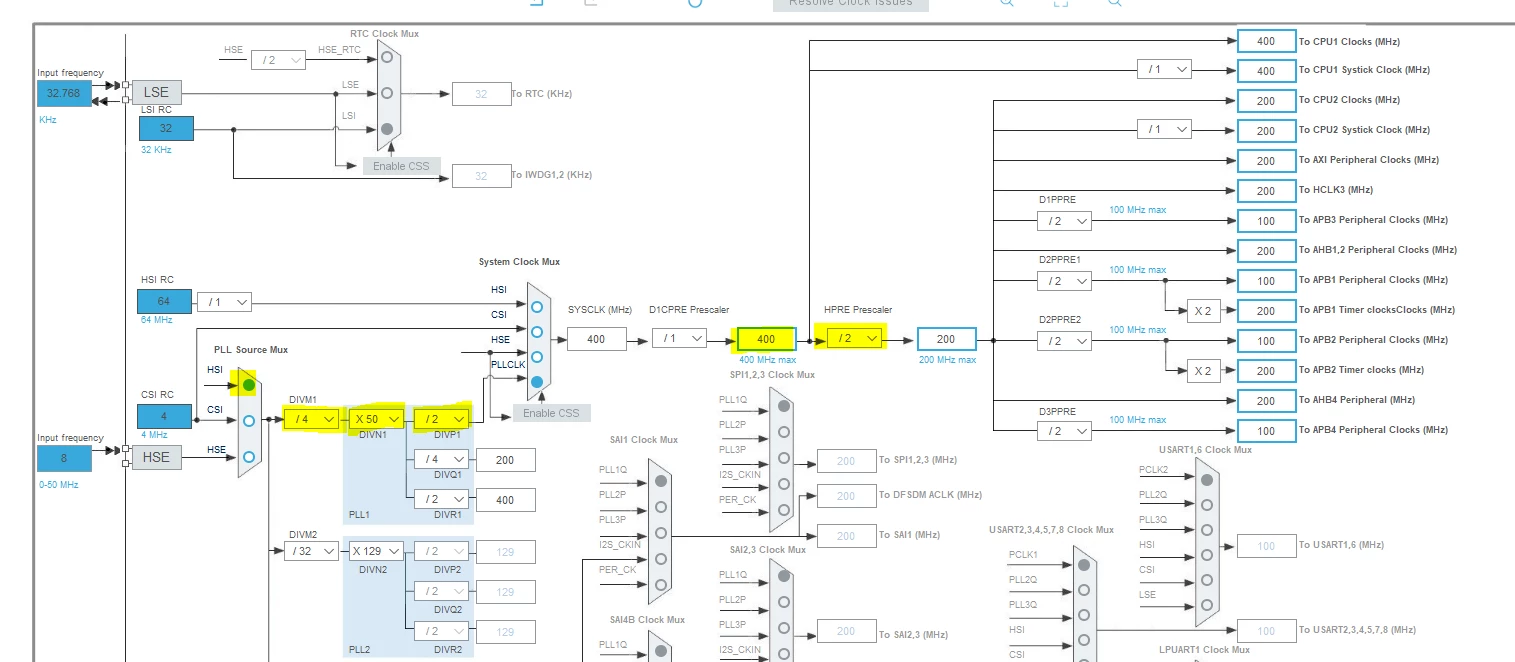Expand the DIVP1 /2 dropdown
Viewport: 1515px width, 662px height.
442,418
